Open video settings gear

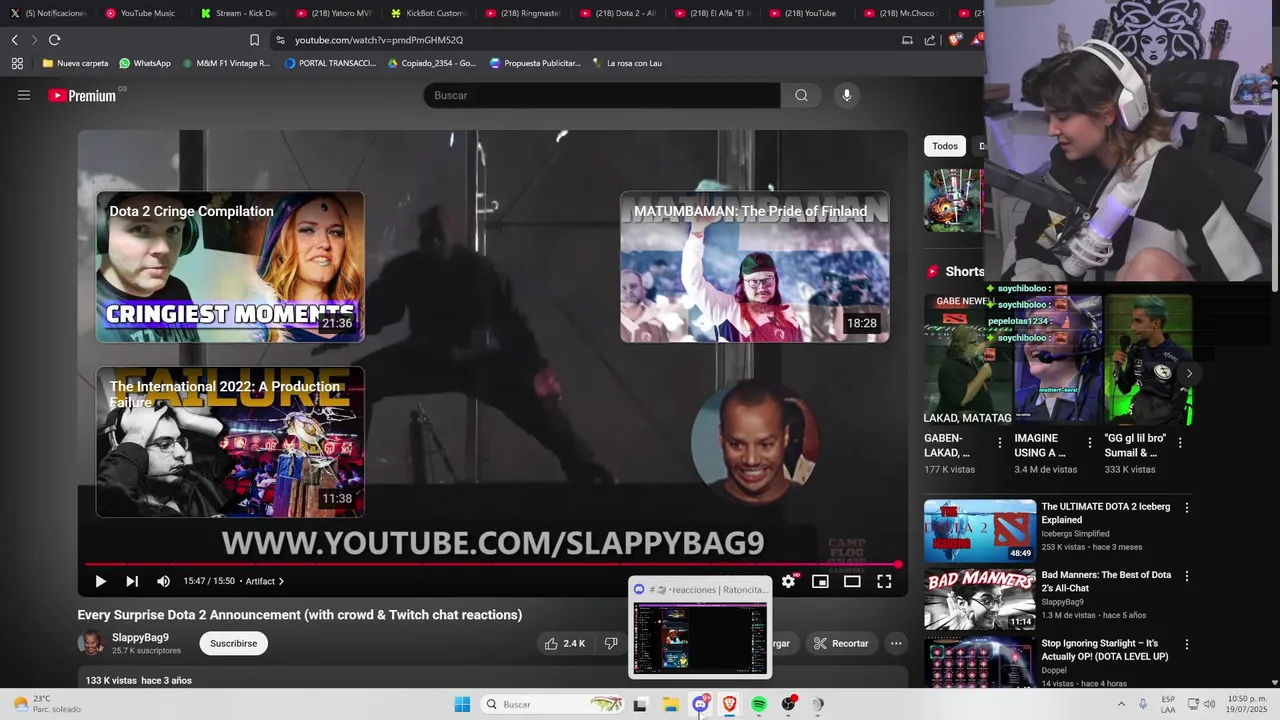click(788, 581)
